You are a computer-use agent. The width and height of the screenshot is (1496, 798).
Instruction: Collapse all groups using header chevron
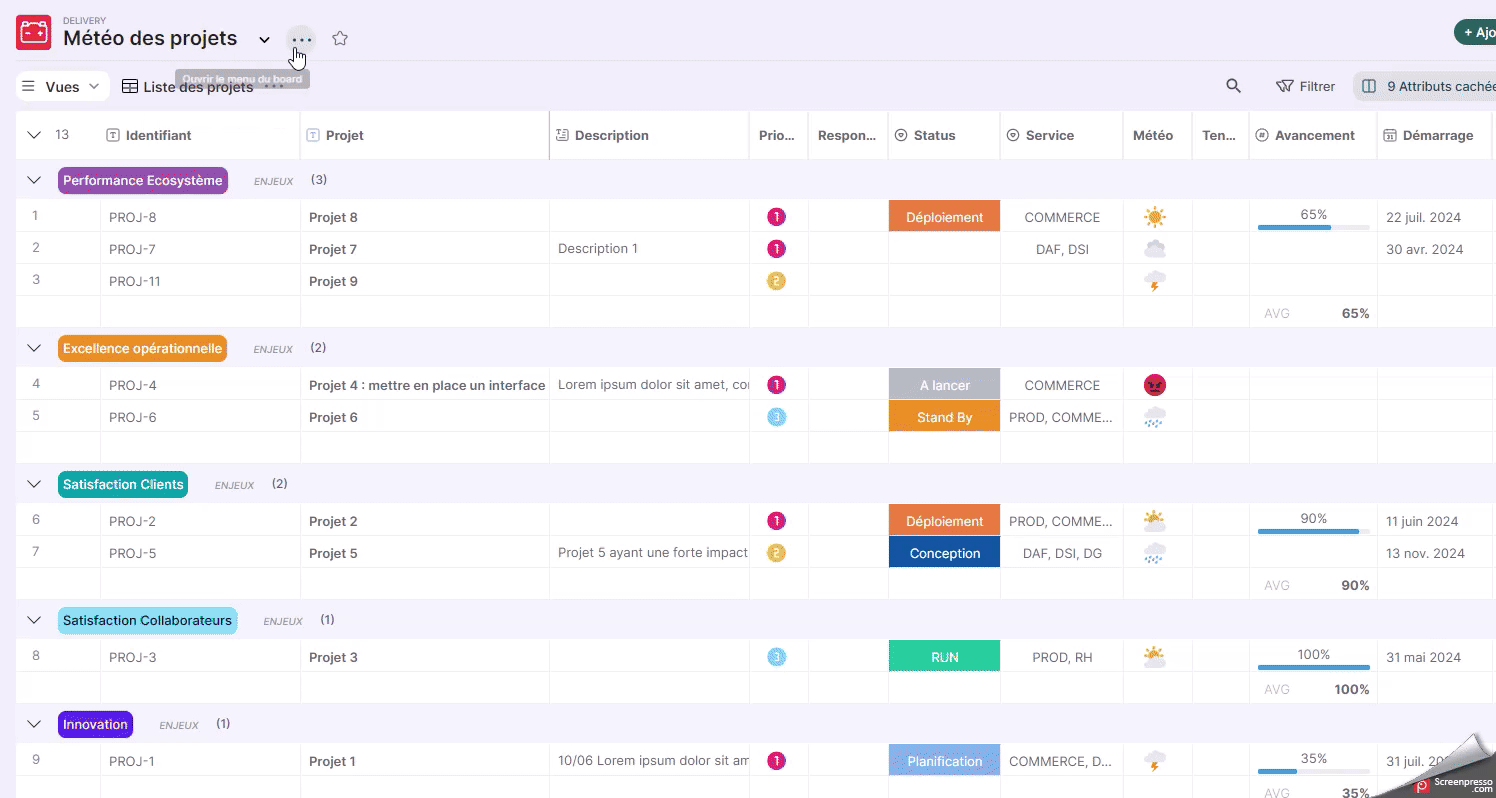click(34, 135)
